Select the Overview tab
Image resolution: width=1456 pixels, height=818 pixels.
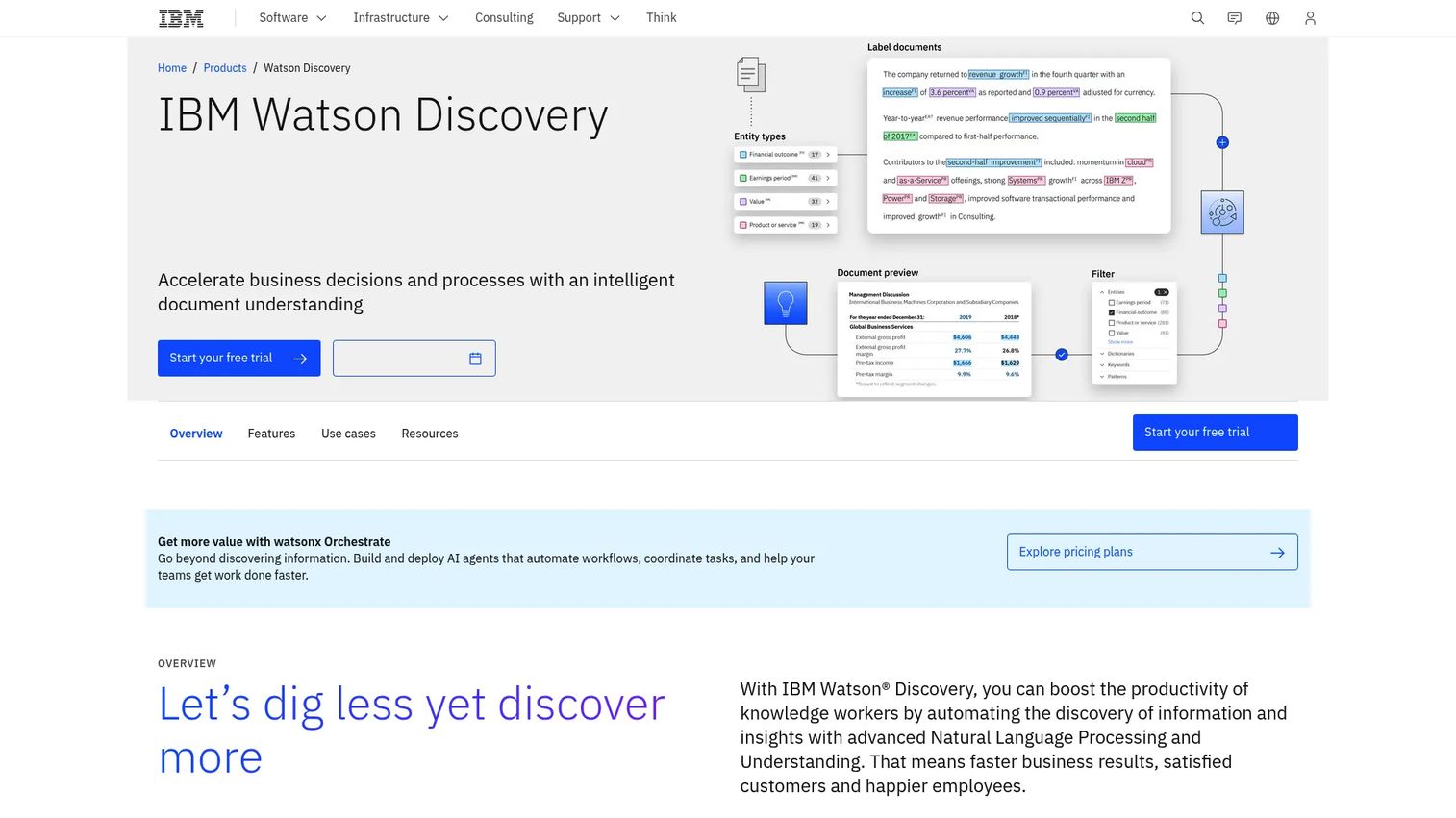pyautogui.click(x=196, y=434)
